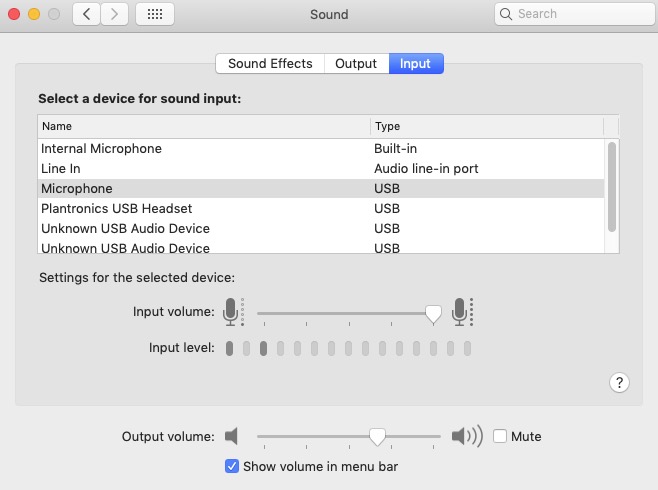Viewport: 658px width, 490px height.
Task: Select the Input tab
Action: 415,63
